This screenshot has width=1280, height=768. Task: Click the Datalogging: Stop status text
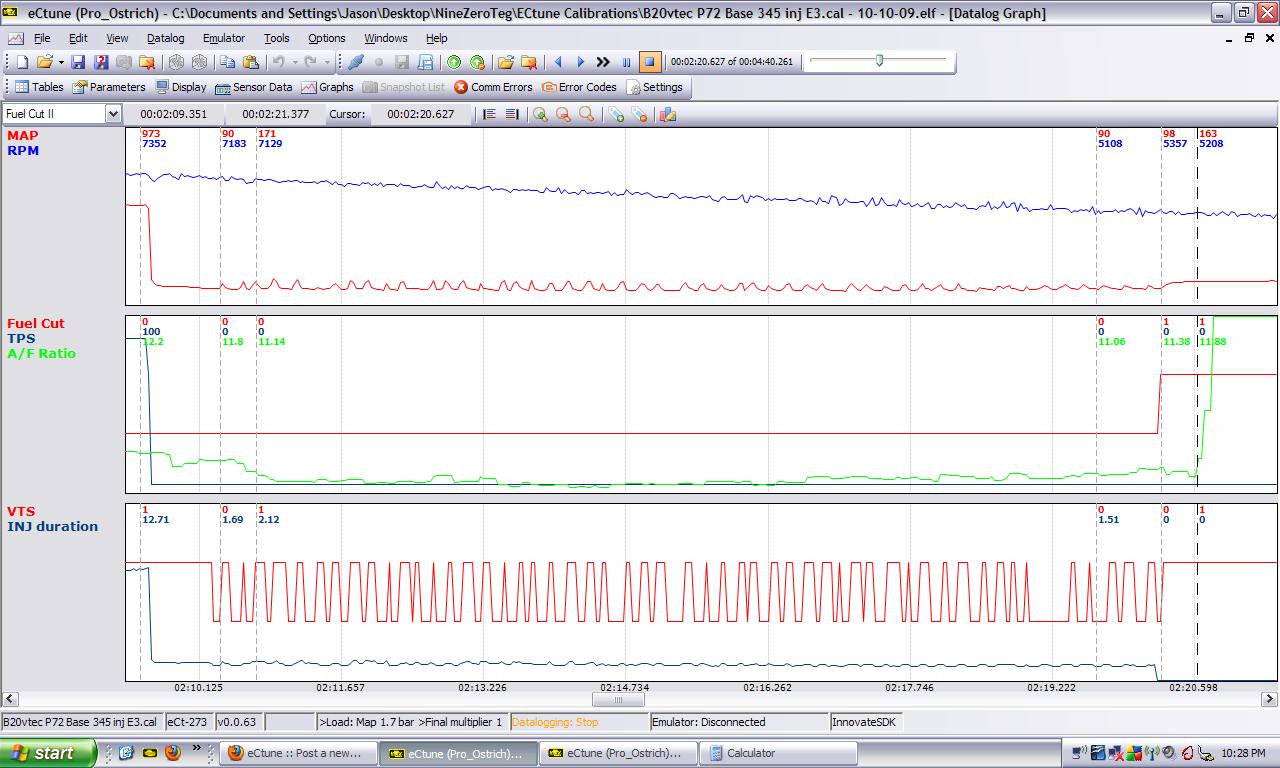coord(555,722)
